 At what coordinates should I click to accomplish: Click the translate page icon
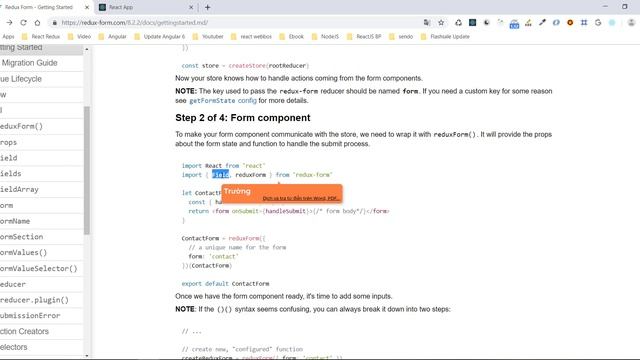(427, 23)
